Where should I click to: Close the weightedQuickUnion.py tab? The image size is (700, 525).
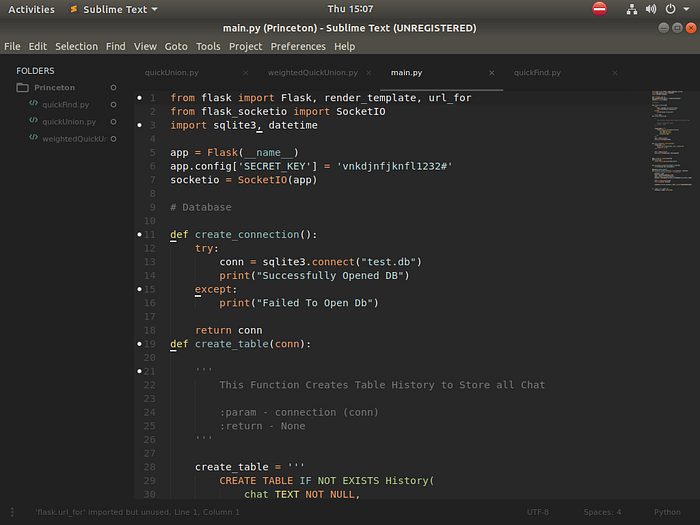pyautogui.click(x=369, y=72)
